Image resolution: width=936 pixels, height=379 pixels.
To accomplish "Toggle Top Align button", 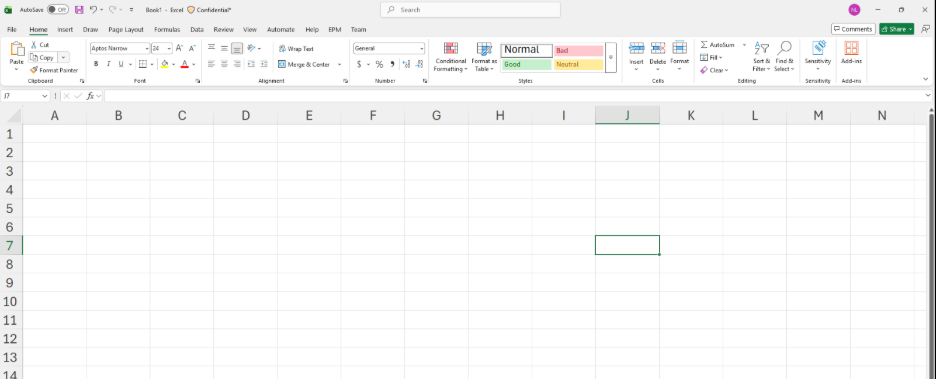I will 211,48.
